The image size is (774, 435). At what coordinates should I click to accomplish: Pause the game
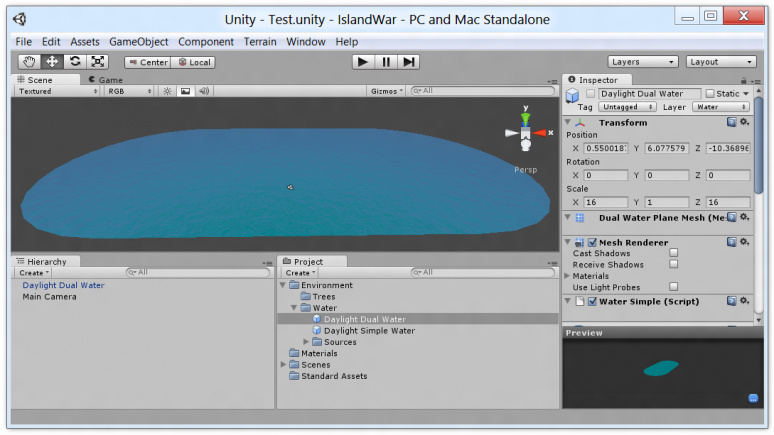point(386,62)
